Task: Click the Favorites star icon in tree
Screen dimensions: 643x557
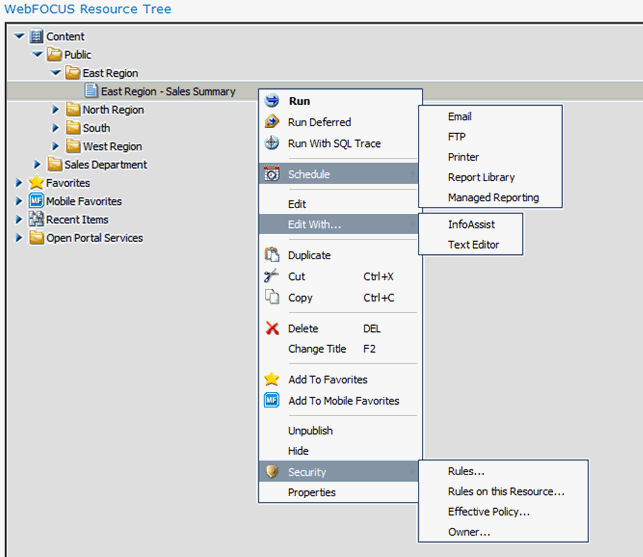Action: point(36,183)
